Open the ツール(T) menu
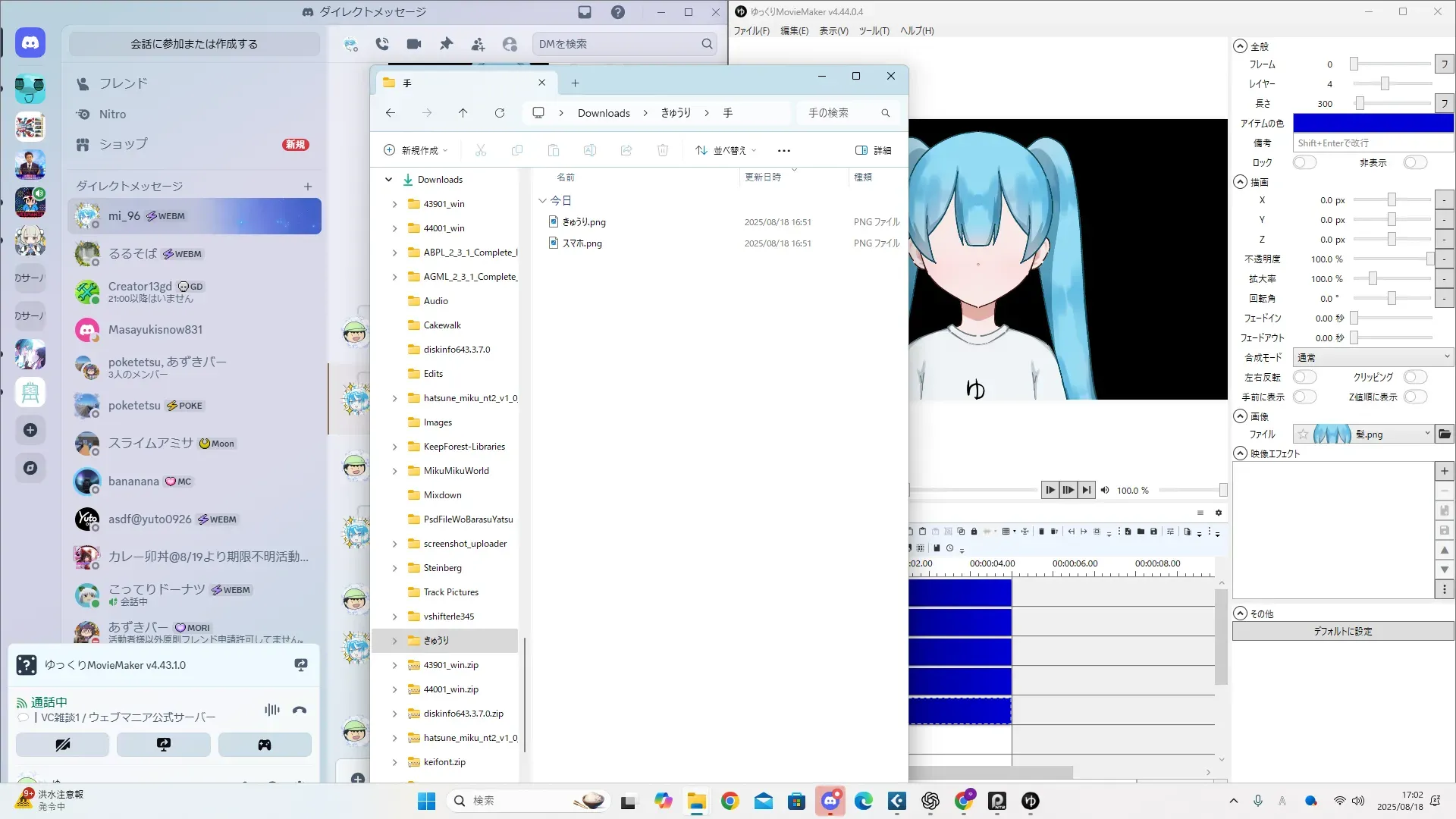This screenshot has width=1456, height=819. click(x=874, y=31)
